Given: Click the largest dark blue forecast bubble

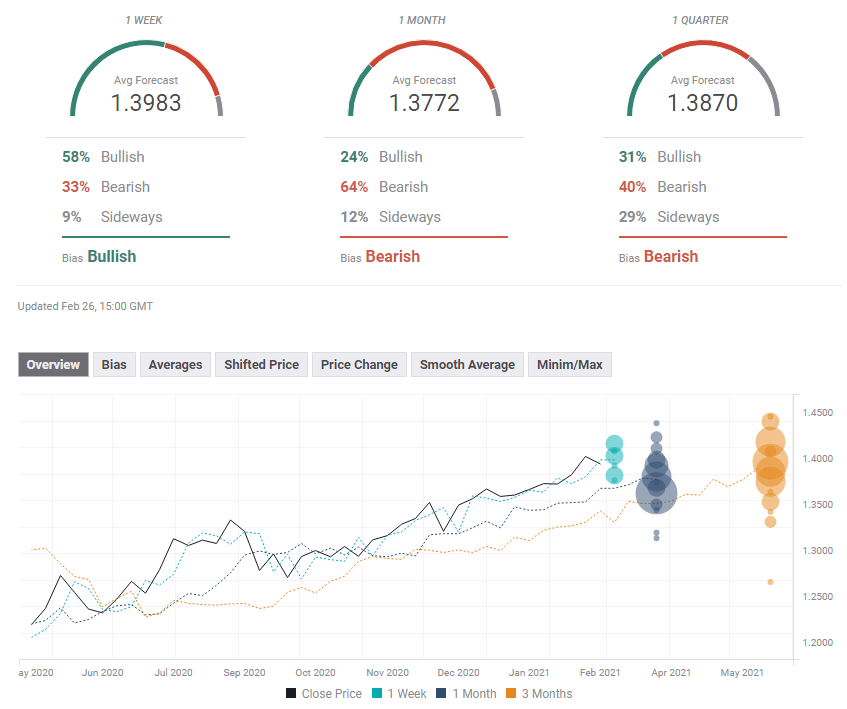Looking at the screenshot, I should click(657, 492).
